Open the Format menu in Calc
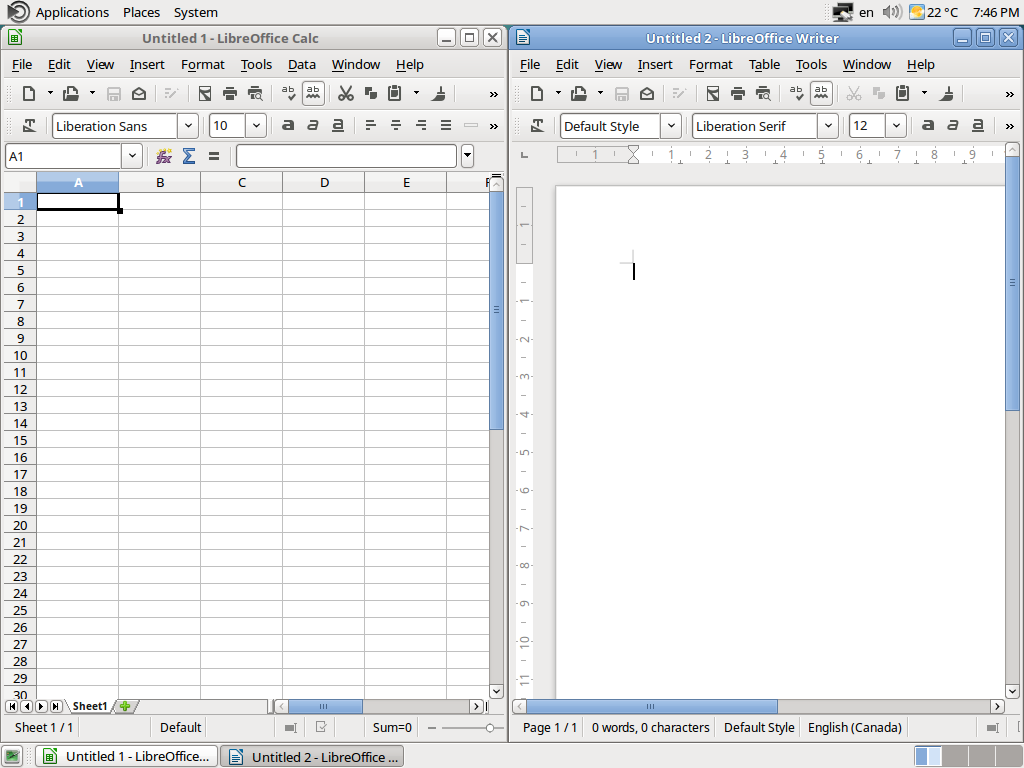The height and width of the screenshot is (768, 1024). (x=202, y=65)
